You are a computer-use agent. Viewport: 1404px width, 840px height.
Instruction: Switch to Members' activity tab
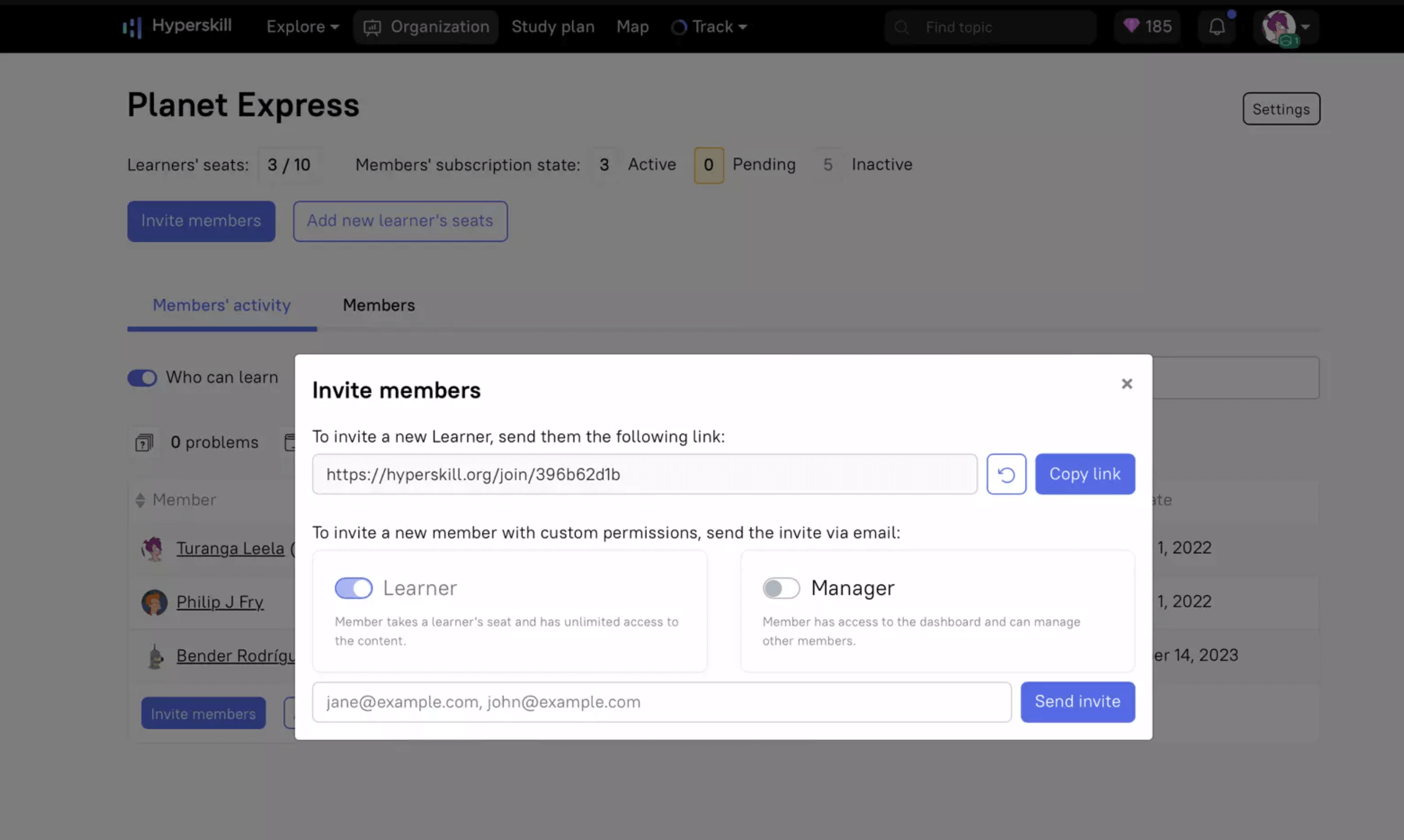coord(221,306)
